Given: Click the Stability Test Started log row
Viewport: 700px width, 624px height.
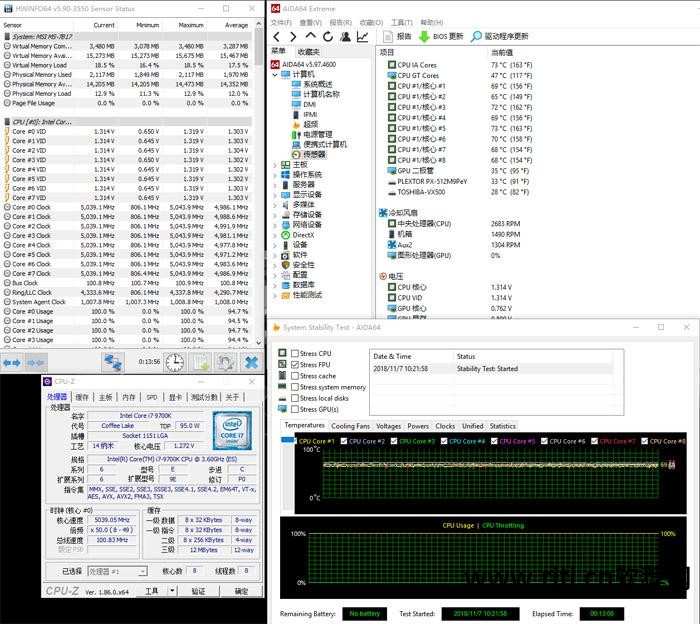Looking at the screenshot, I should tap(493, 369).
